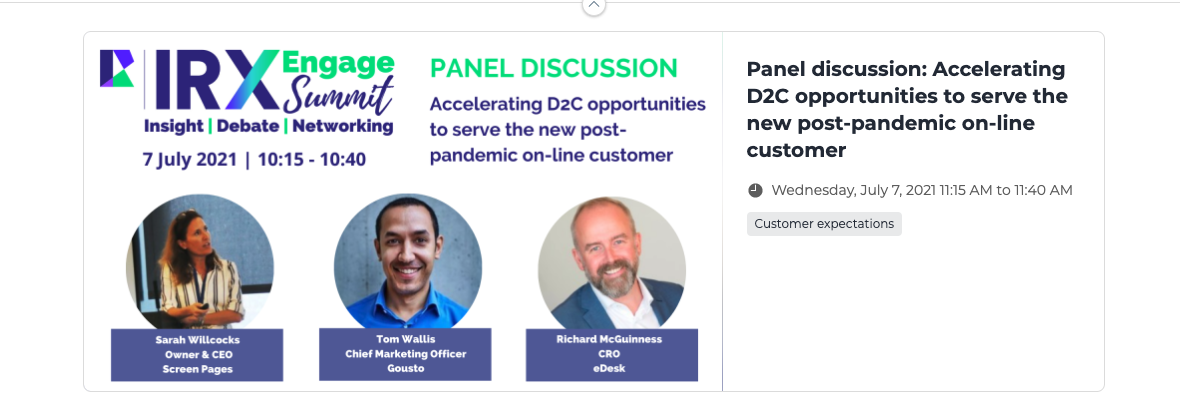Select the Customer expectations tag
Screen dimensions: 1180x406
(x=824, y=224)
